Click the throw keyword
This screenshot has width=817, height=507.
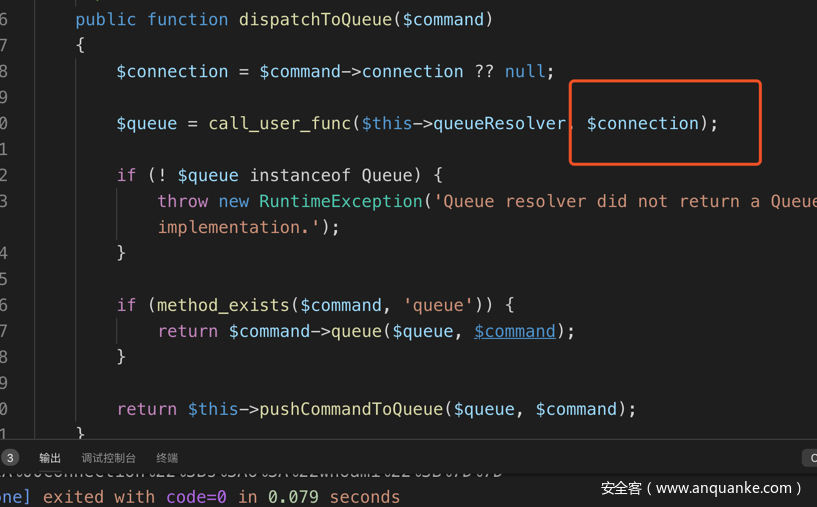(183, 201)
